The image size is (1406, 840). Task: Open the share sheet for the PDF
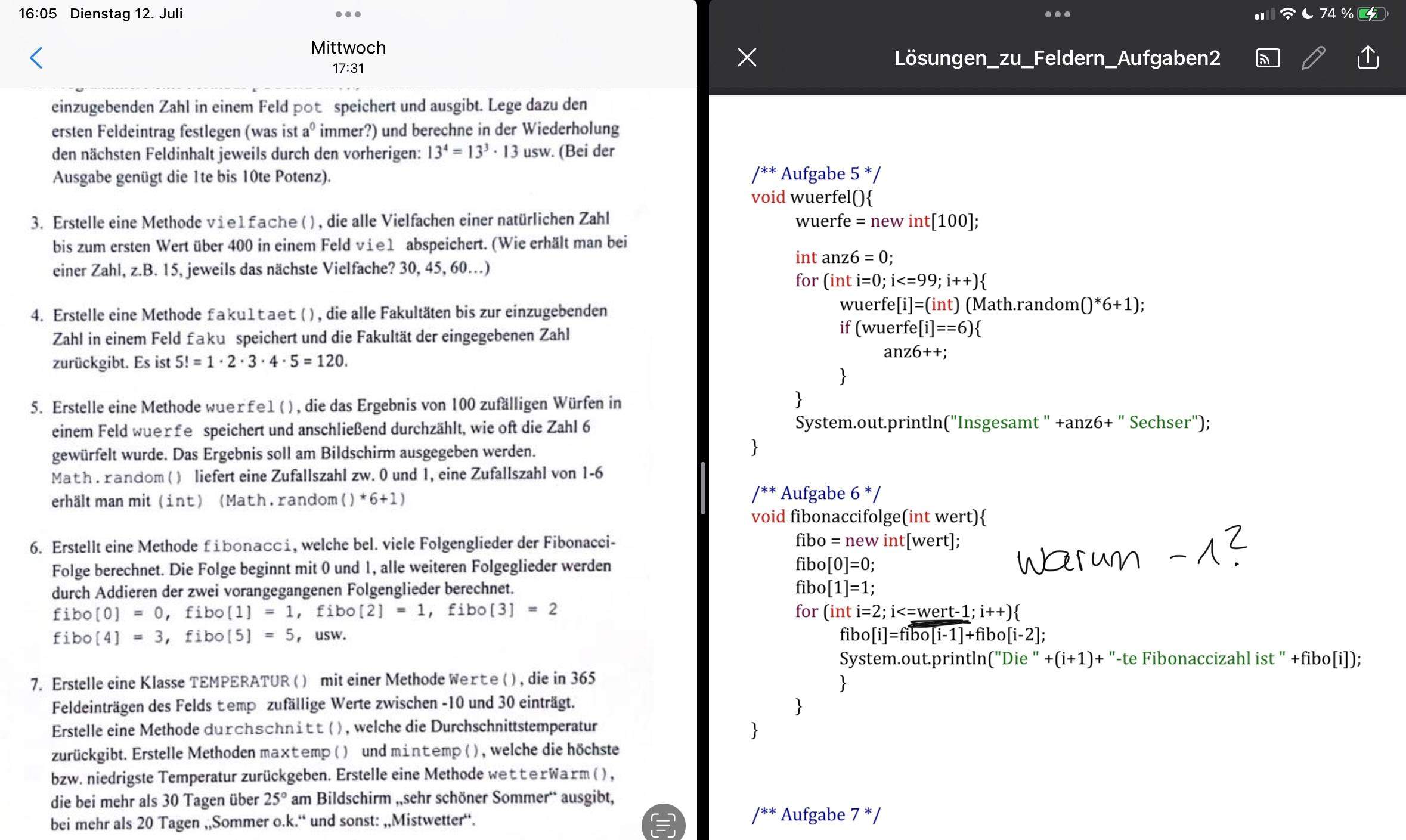(1368, 57)
